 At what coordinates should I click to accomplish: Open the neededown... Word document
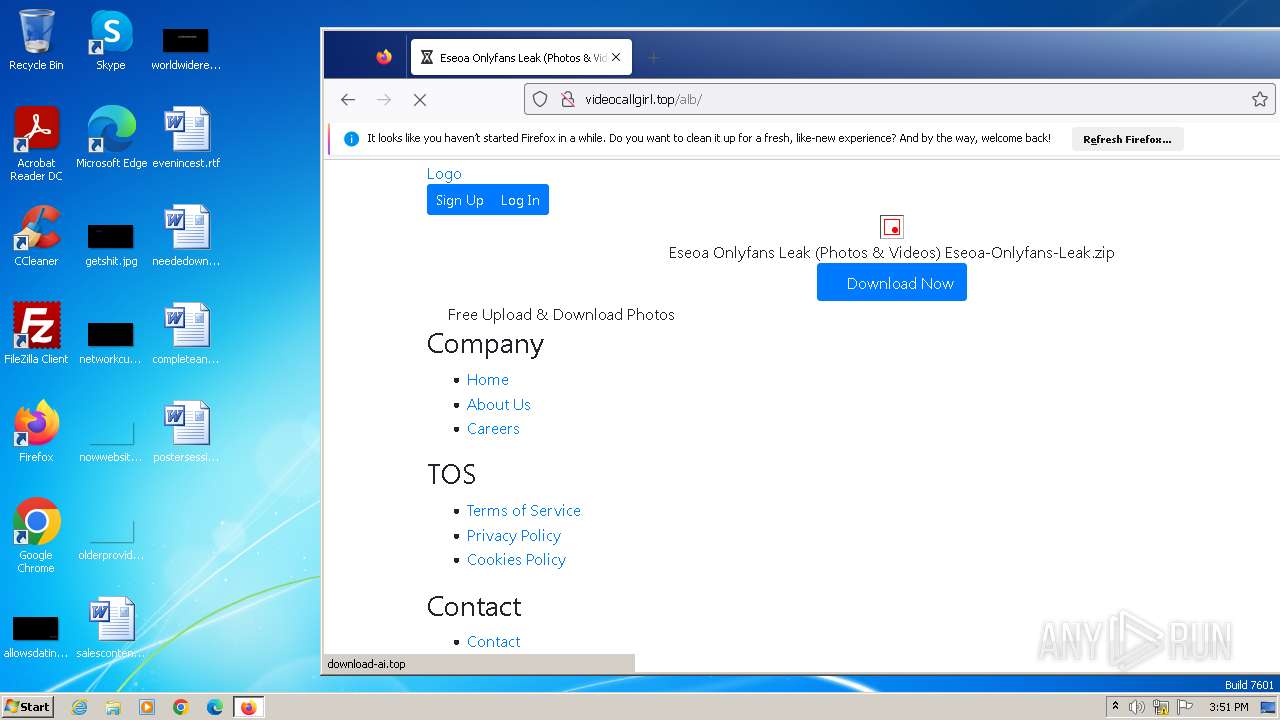click(186, 236)
